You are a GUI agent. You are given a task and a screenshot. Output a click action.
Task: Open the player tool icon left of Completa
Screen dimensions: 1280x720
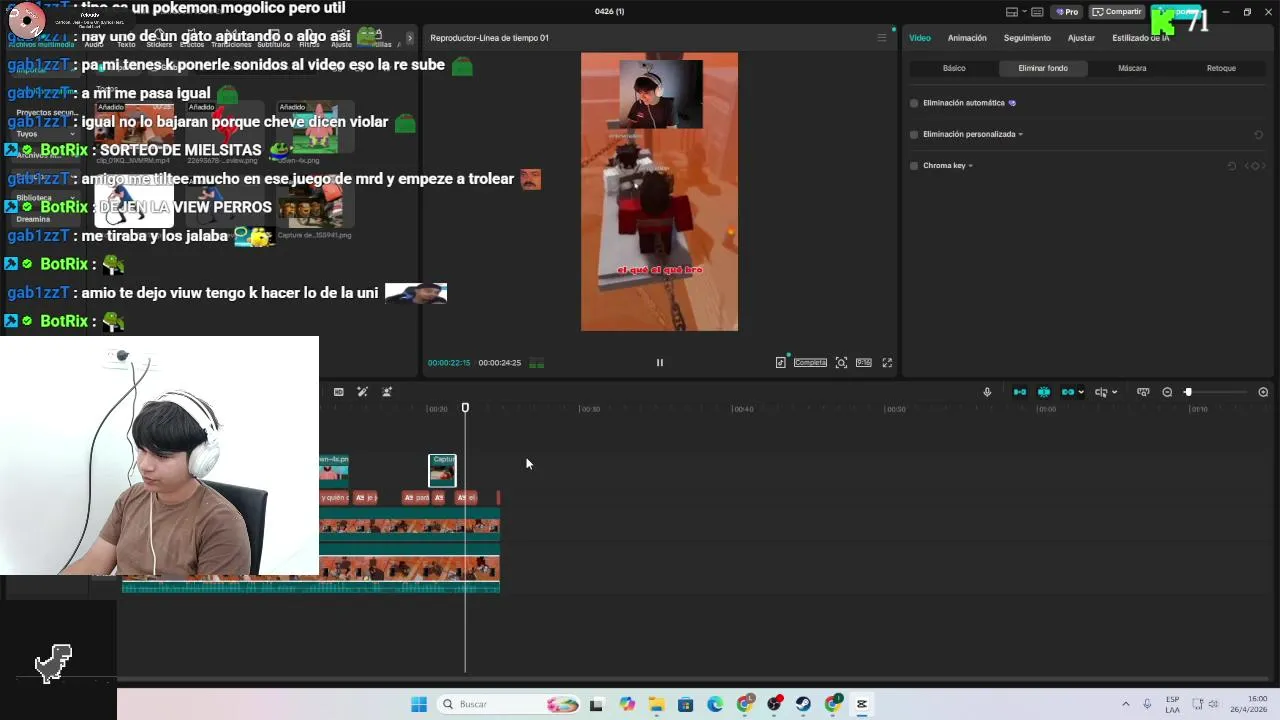[780, 363]
